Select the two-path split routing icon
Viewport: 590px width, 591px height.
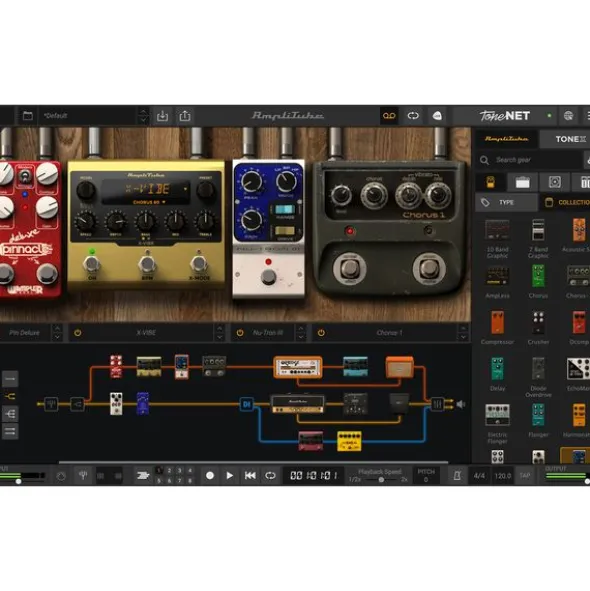point(10,396)
